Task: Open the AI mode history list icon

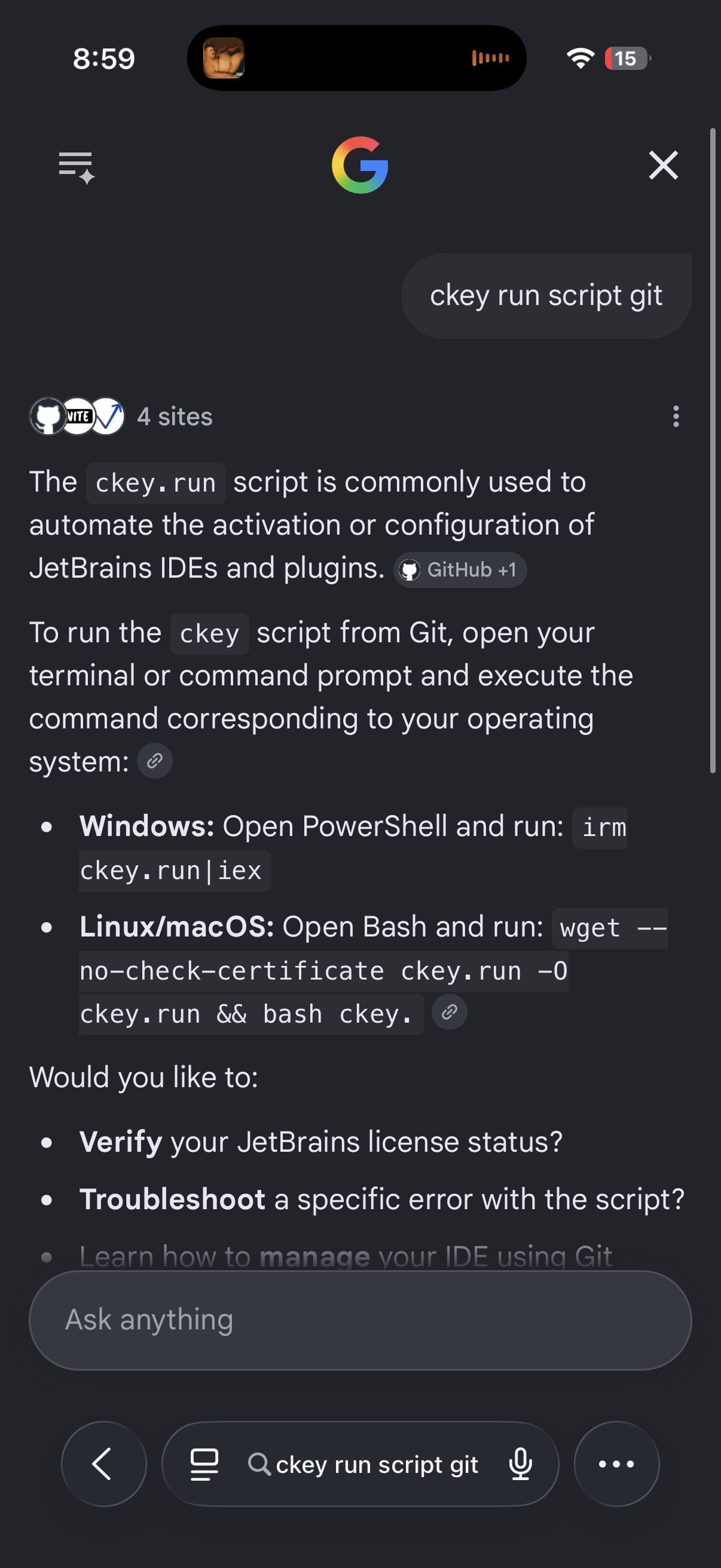Action: click(x=76, y=167)
